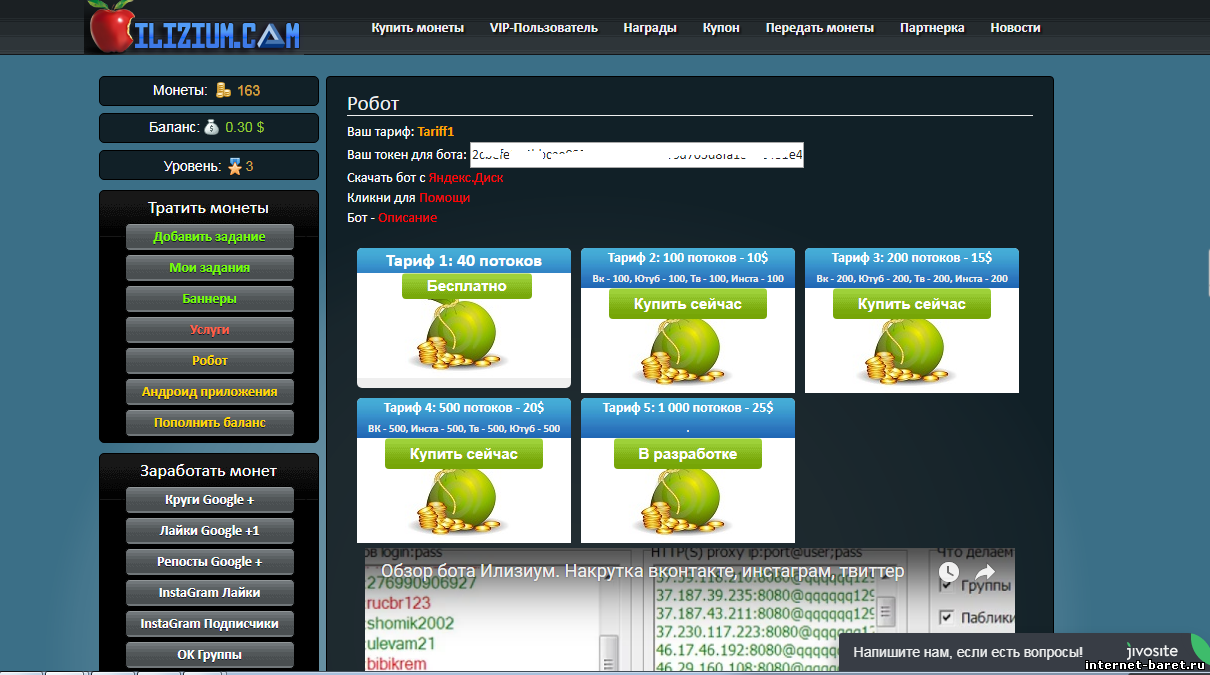This screenshot has height=675, width=1210.
Task: Click the gold coins icon beside Монеты
Action: (x=223, y=91)
